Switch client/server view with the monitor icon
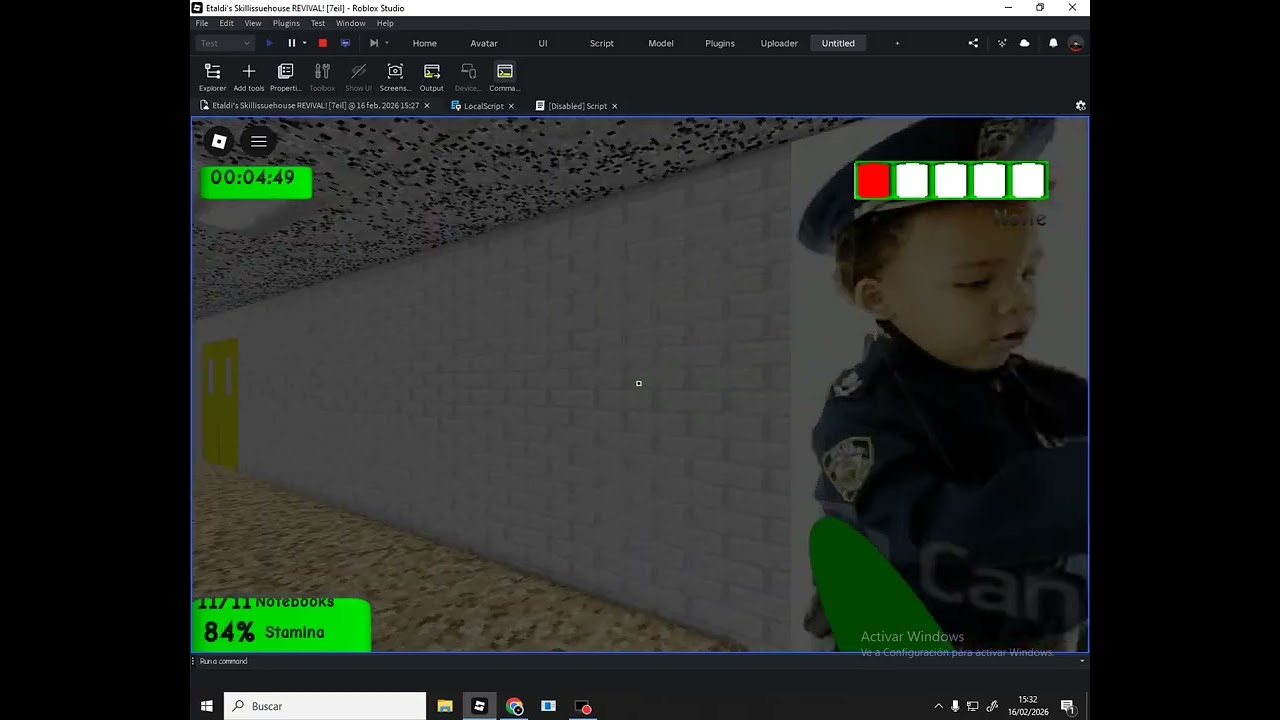This screenshot has width=1280, height=720. point(345,43)
